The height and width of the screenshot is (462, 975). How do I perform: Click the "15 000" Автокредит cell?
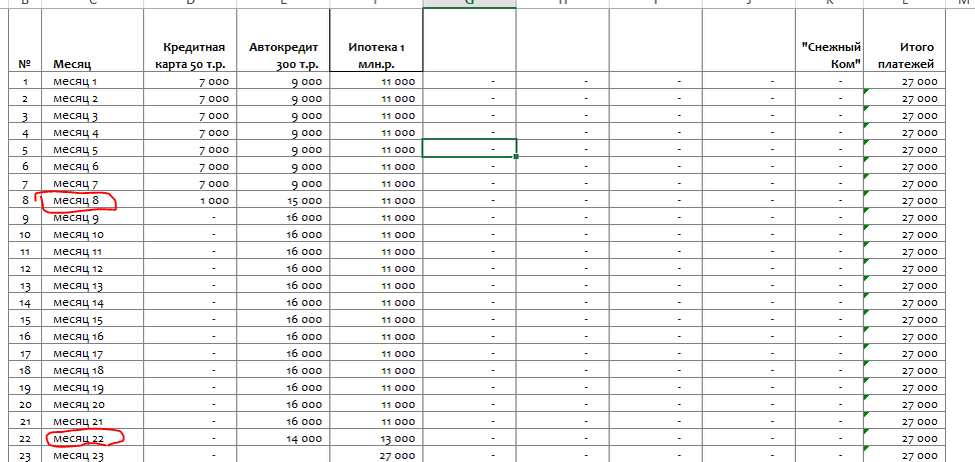(283, 200)
